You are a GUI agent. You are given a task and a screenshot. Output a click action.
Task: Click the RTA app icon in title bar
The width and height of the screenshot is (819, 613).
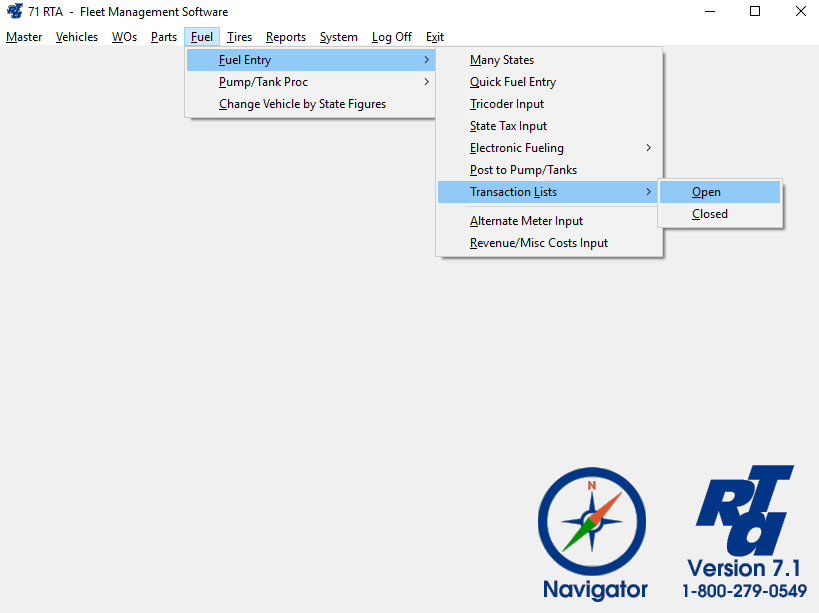pos(15,12)
